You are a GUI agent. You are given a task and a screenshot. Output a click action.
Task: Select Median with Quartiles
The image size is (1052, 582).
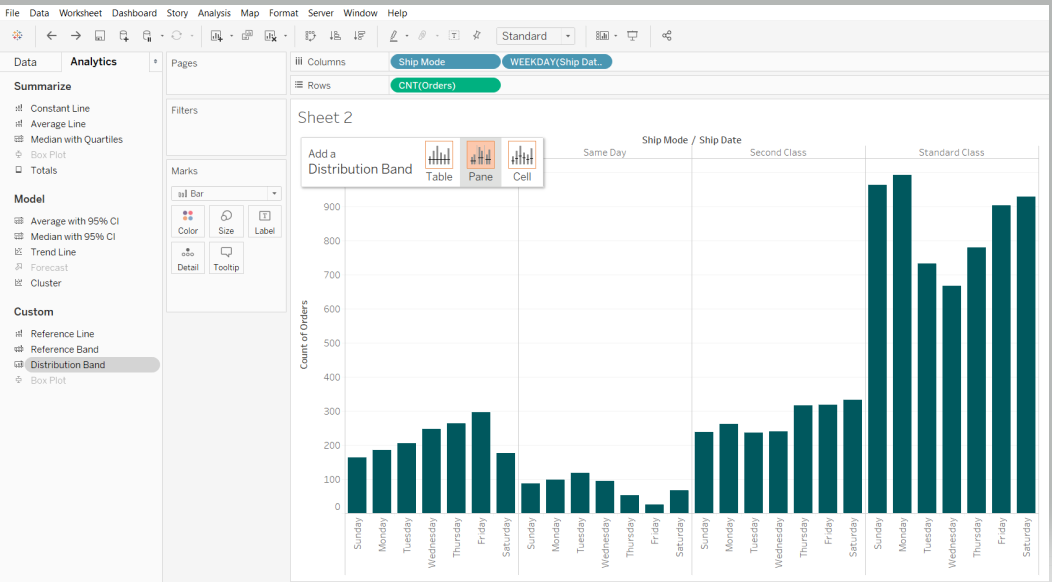76,139
